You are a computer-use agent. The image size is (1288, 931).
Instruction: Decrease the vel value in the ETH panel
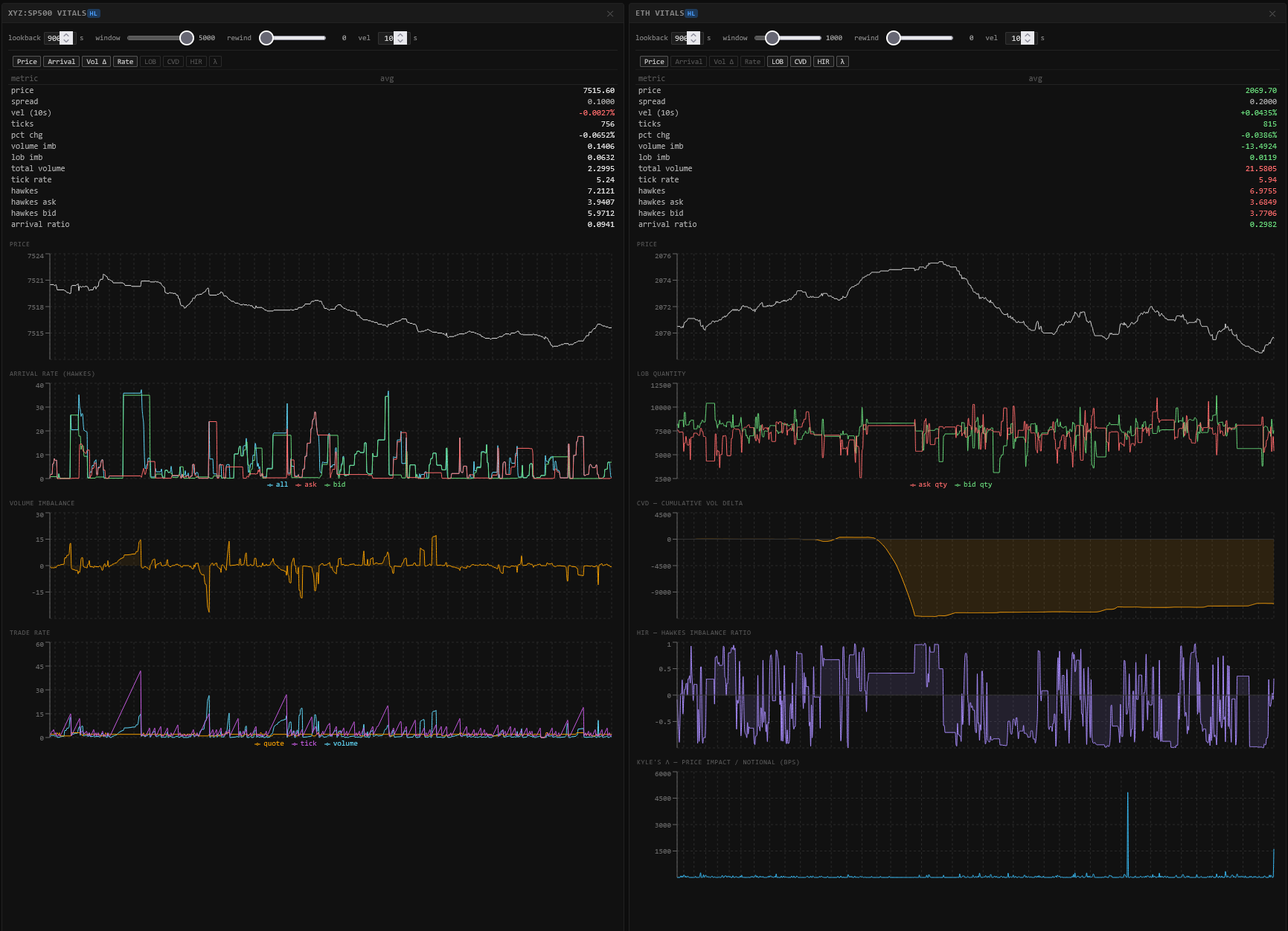click(1028, 41)
